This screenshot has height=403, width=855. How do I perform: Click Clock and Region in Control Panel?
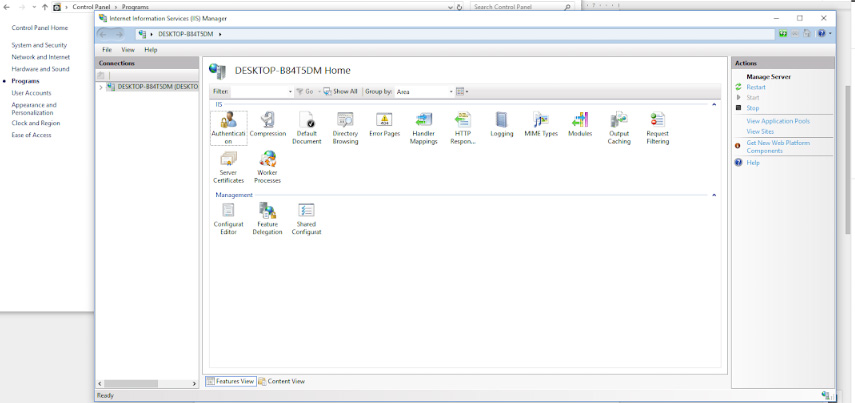point(36,123)
